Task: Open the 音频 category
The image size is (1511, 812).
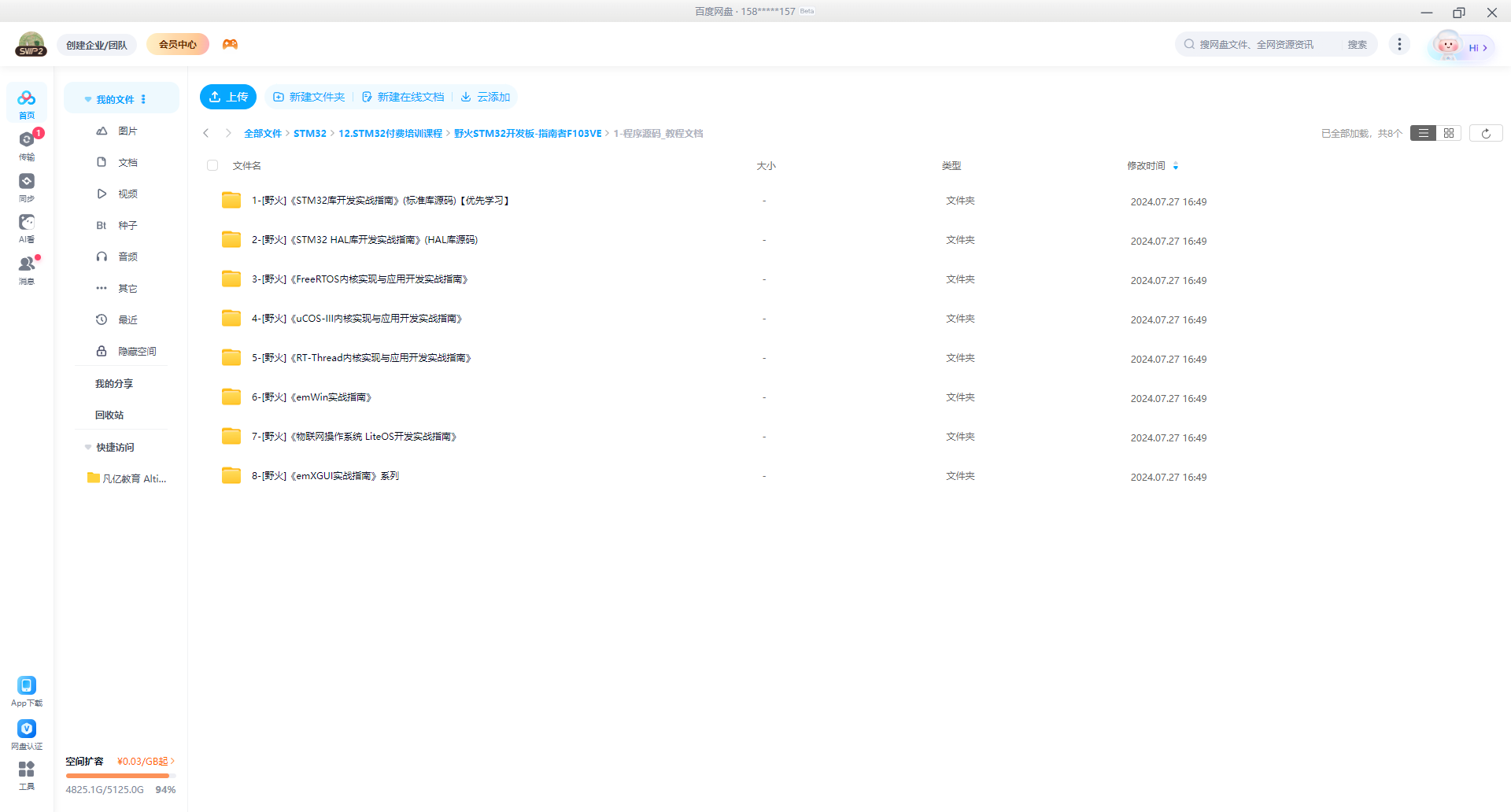Action: pyautogui.click(x=122, y=257)
